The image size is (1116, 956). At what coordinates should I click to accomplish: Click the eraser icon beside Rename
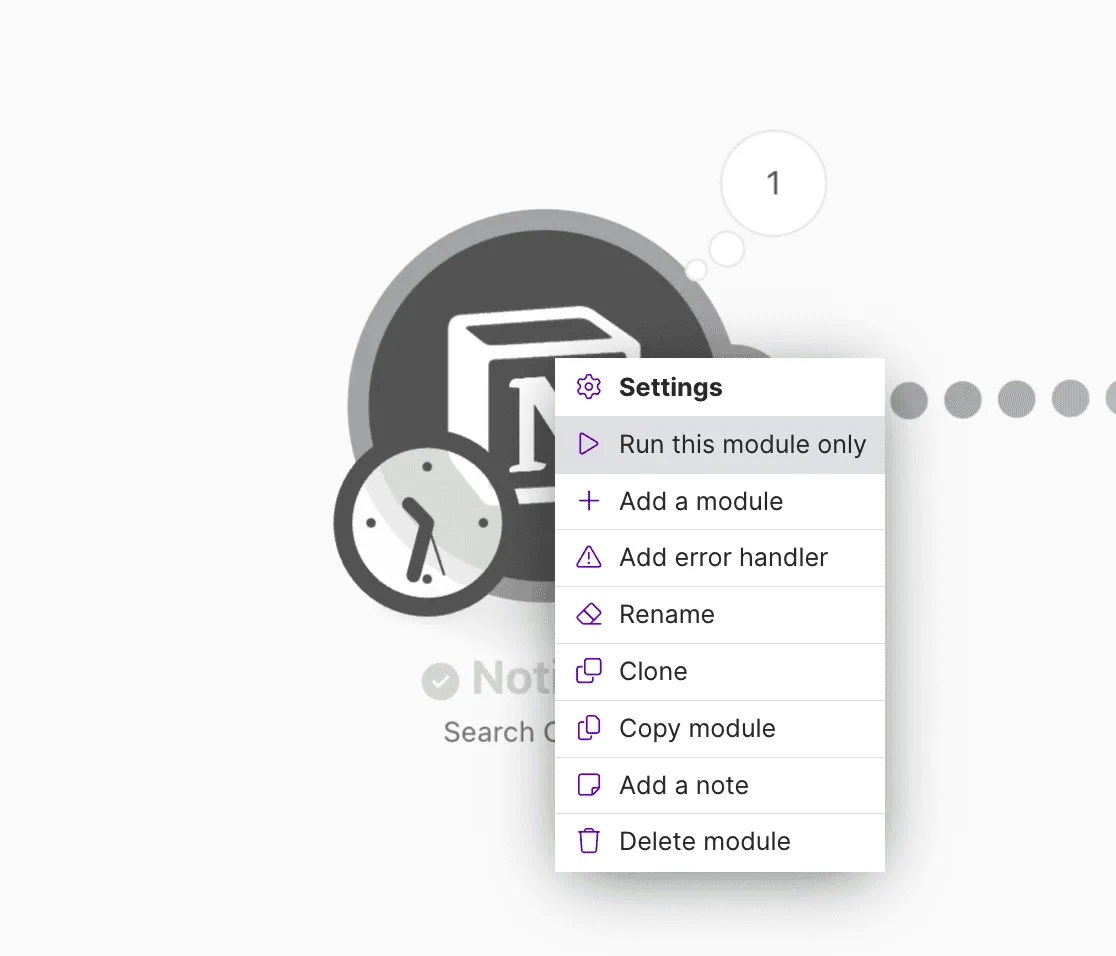pos(589,614)
